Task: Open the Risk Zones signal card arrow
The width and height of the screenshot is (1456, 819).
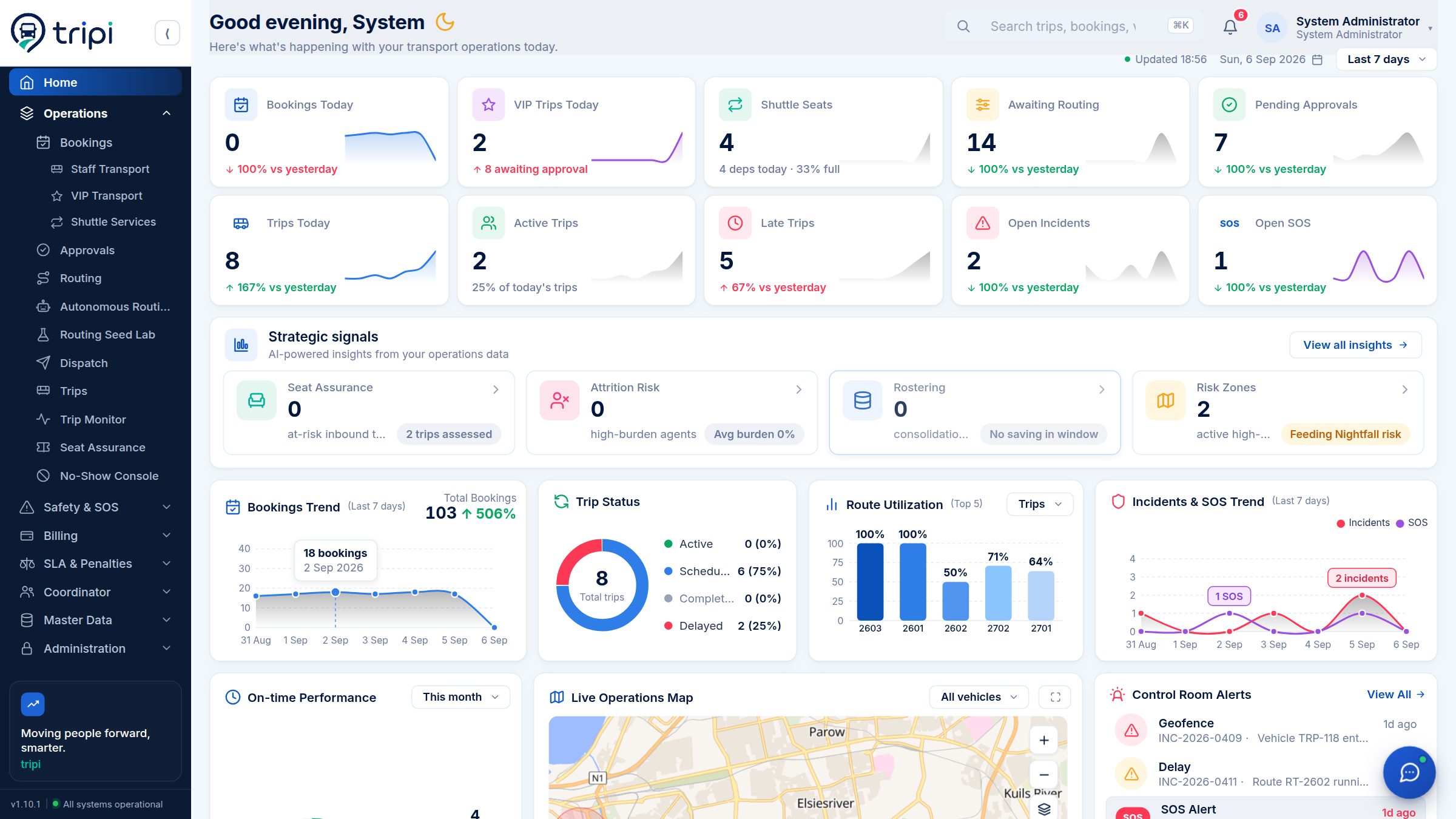Action: pos(1404,389)
